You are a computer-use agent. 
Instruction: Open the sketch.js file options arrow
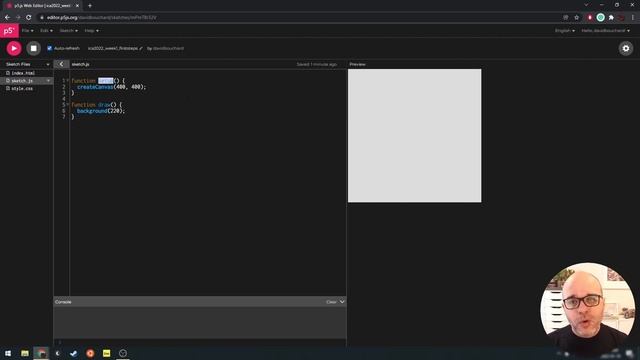coord(48,81)
